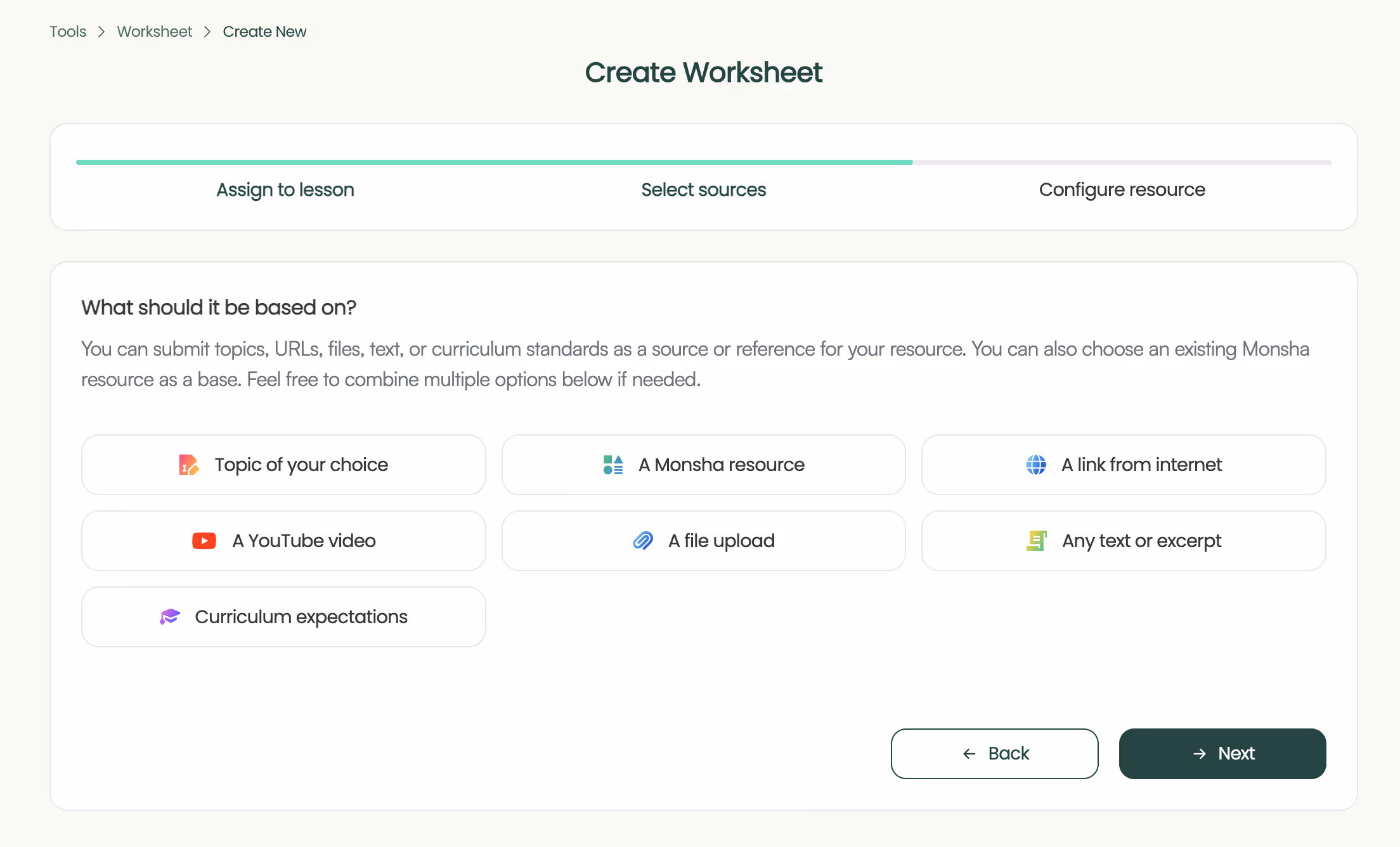Pick the Curriculum expectations source card
The width and height of the screenshot is (1400, 847).
[283, 617]
